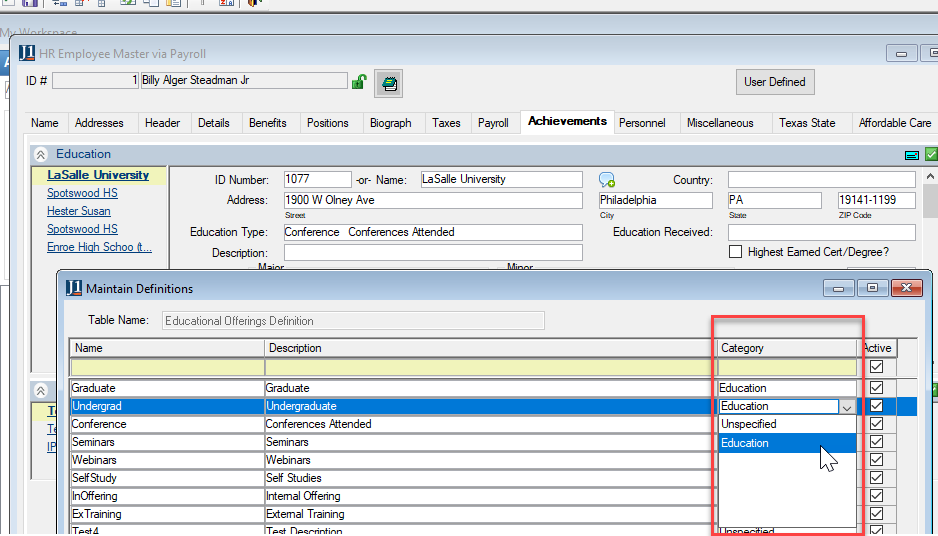Switch to the Benefits tab

pyautogui.click(x=268, y=123)
